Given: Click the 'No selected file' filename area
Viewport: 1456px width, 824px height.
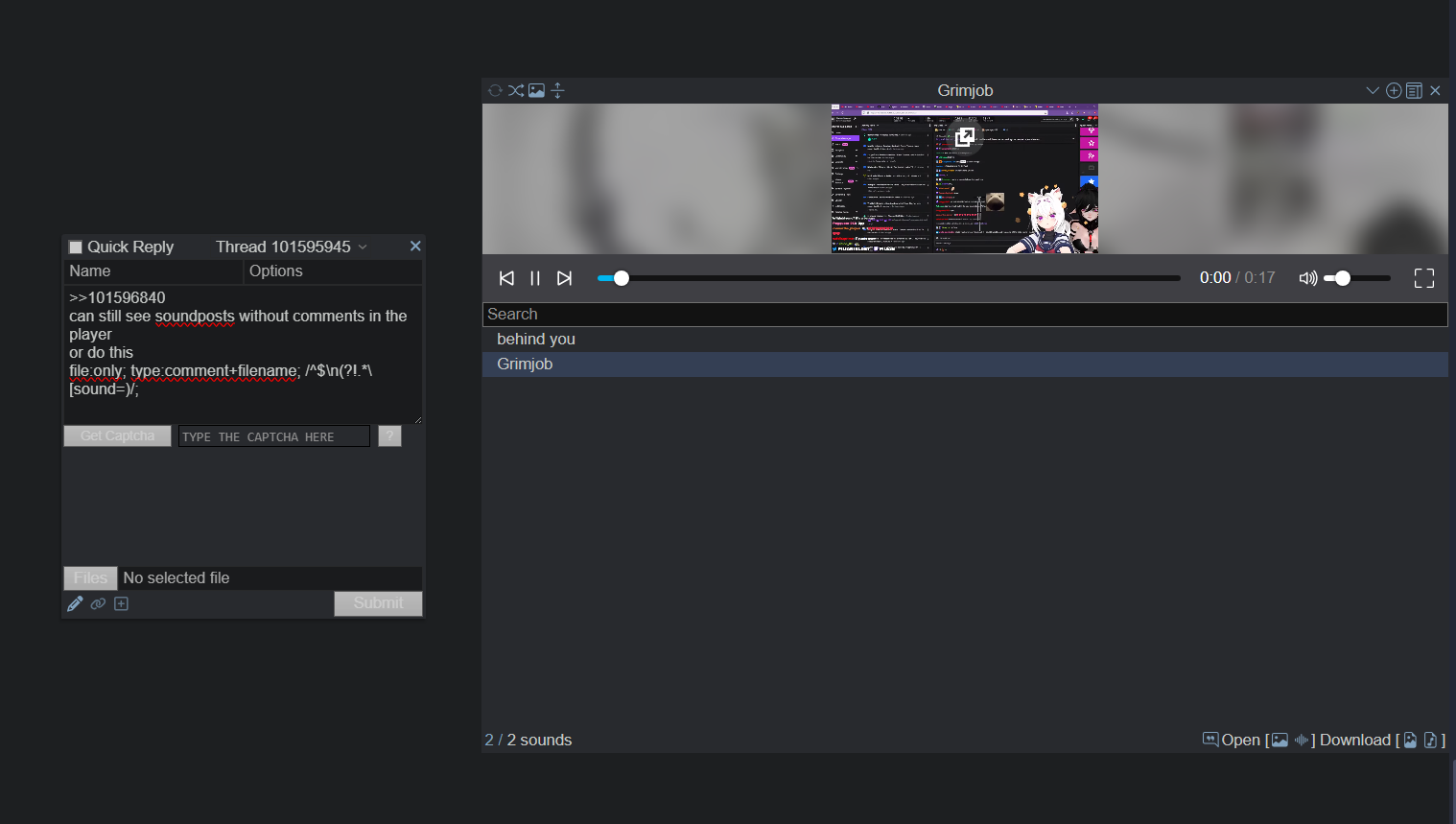Looking at the screenshot, I should (x=270, y=578).
